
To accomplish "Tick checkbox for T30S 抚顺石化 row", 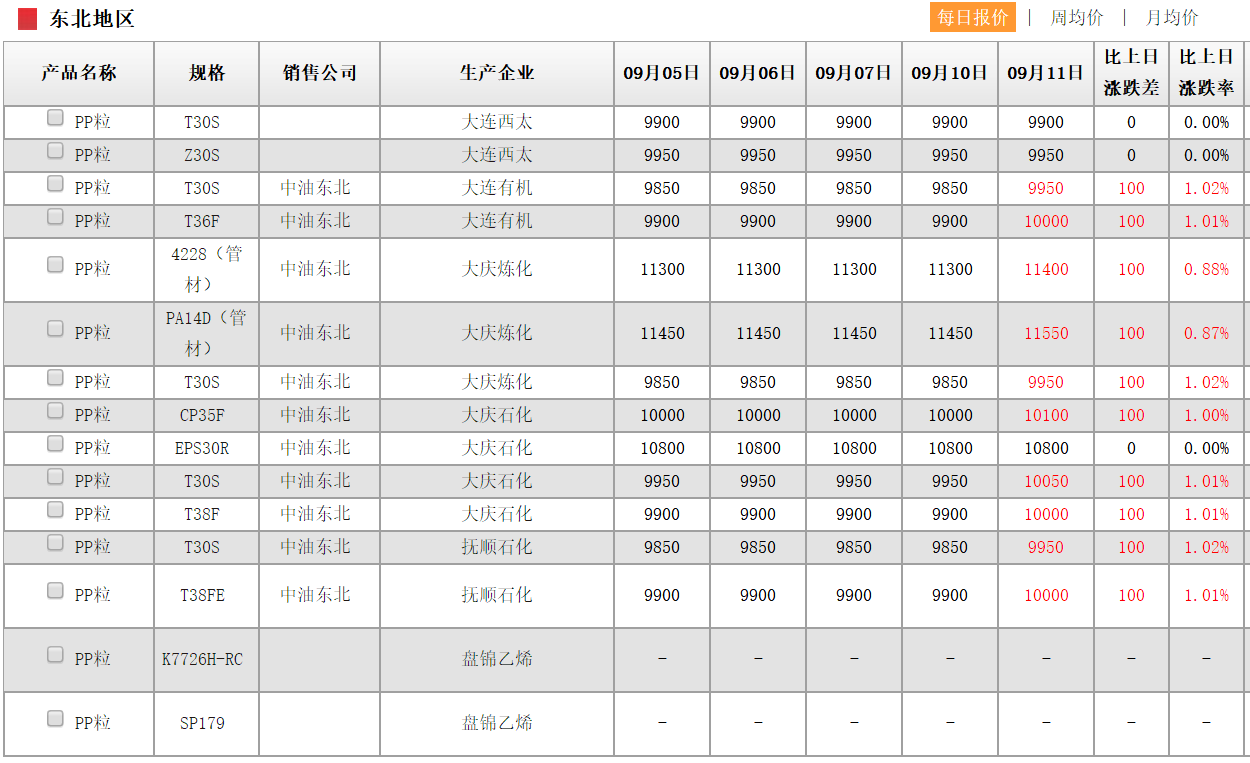I will point(55,543).
